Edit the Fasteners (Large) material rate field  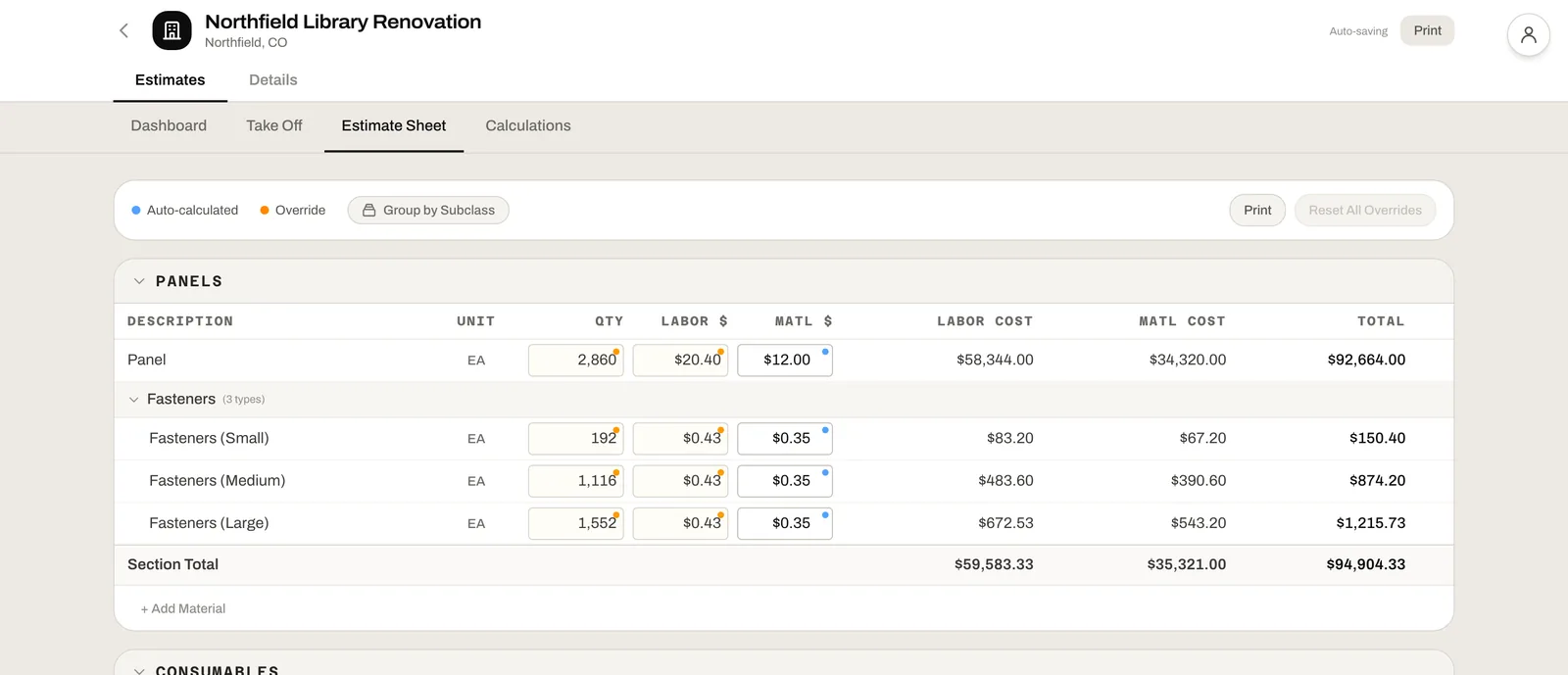coord(785,523)
